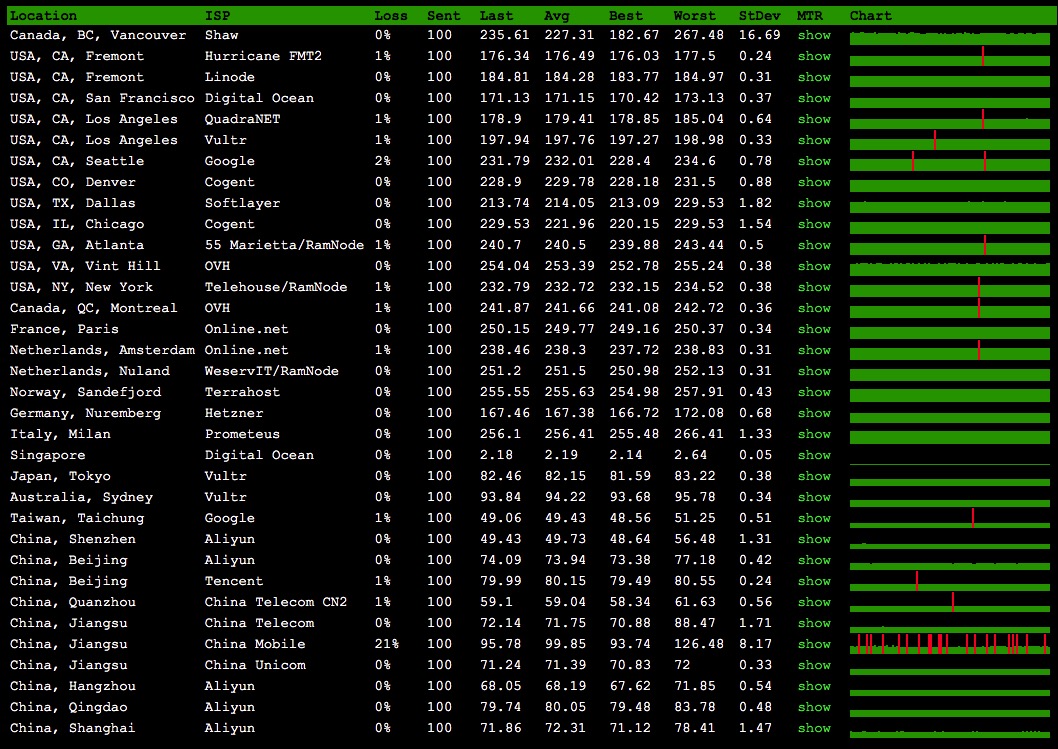Image resolution: width=1058 pixels, height=749 pixels.
Task: Show MTR for Los Angeles QuadraNET
Action: (x=814, y=119)
